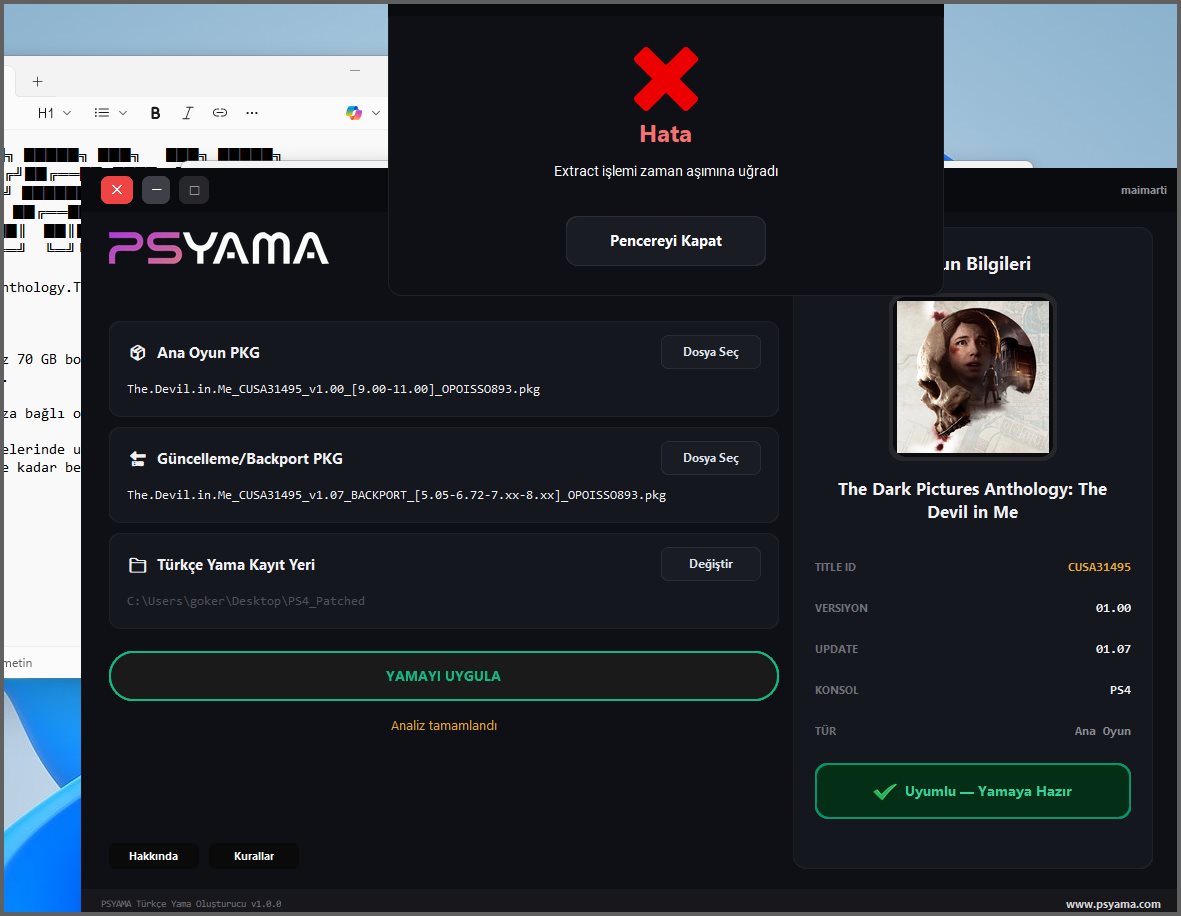Click the Bold formatting icon
The image size is (1181, 916).
155,113
